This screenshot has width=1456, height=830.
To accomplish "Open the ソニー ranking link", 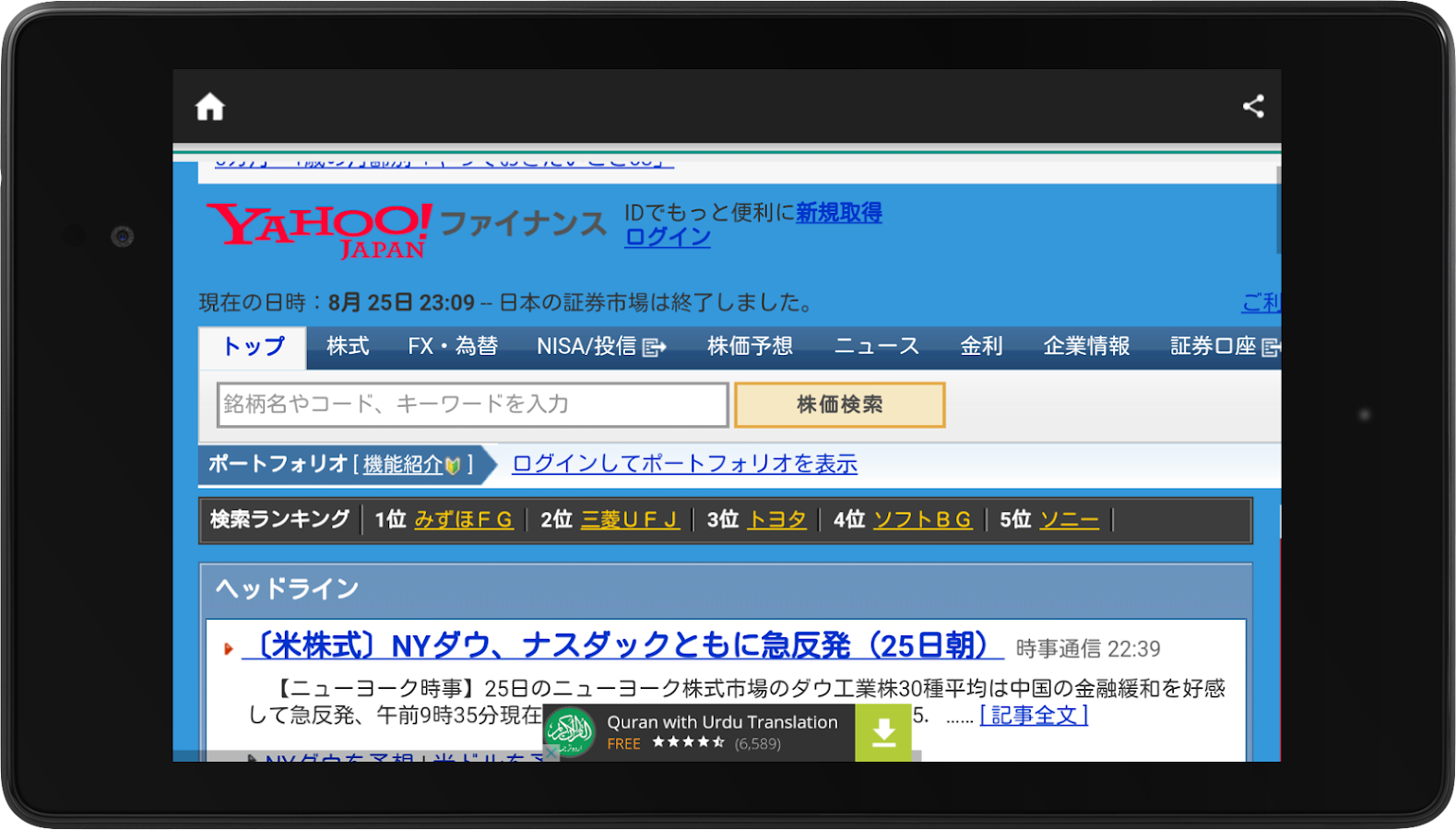I will pyautogui.click(x=1070, y=520).
